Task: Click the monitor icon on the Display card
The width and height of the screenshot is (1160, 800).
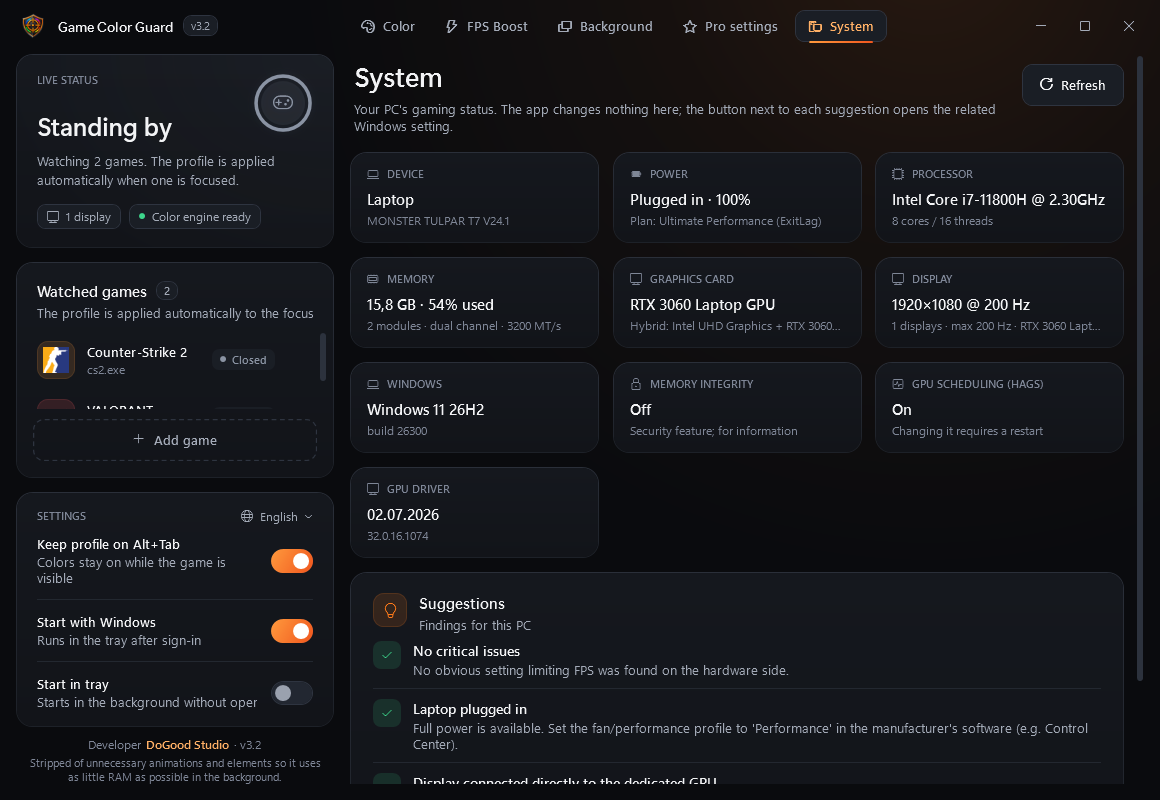Action: coord(897,279)
